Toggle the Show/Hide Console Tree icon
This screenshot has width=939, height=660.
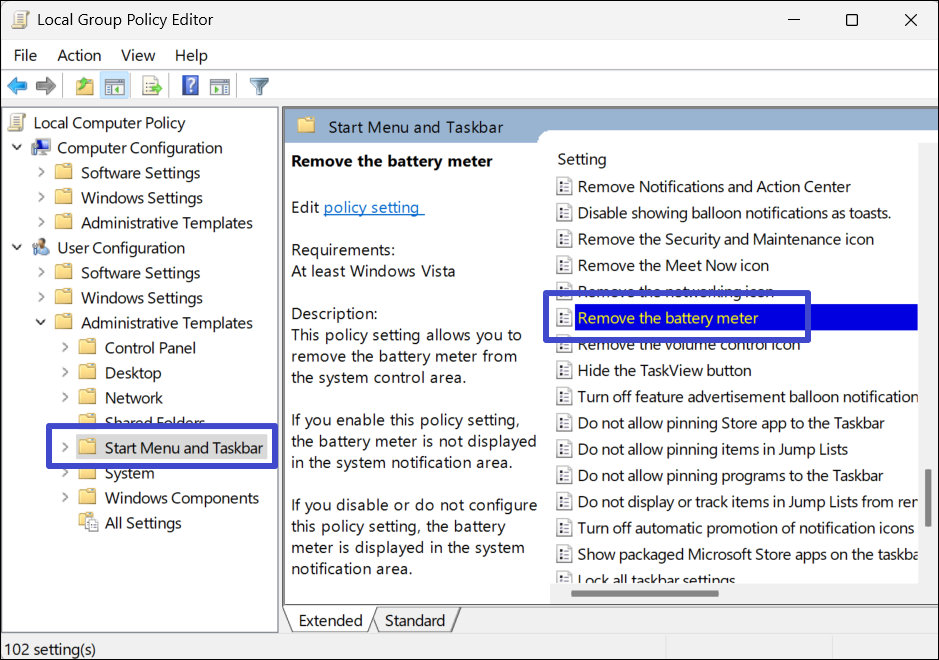115,87
